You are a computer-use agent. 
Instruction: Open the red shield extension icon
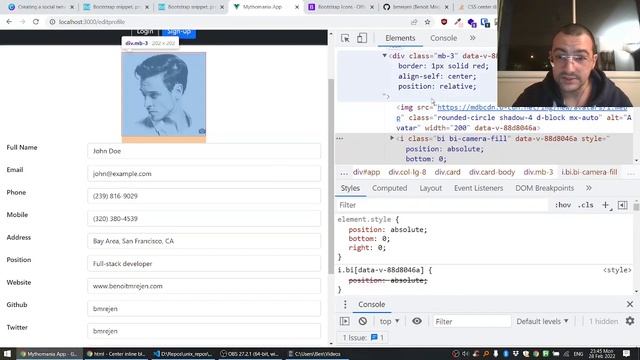(x=444, y=22)
